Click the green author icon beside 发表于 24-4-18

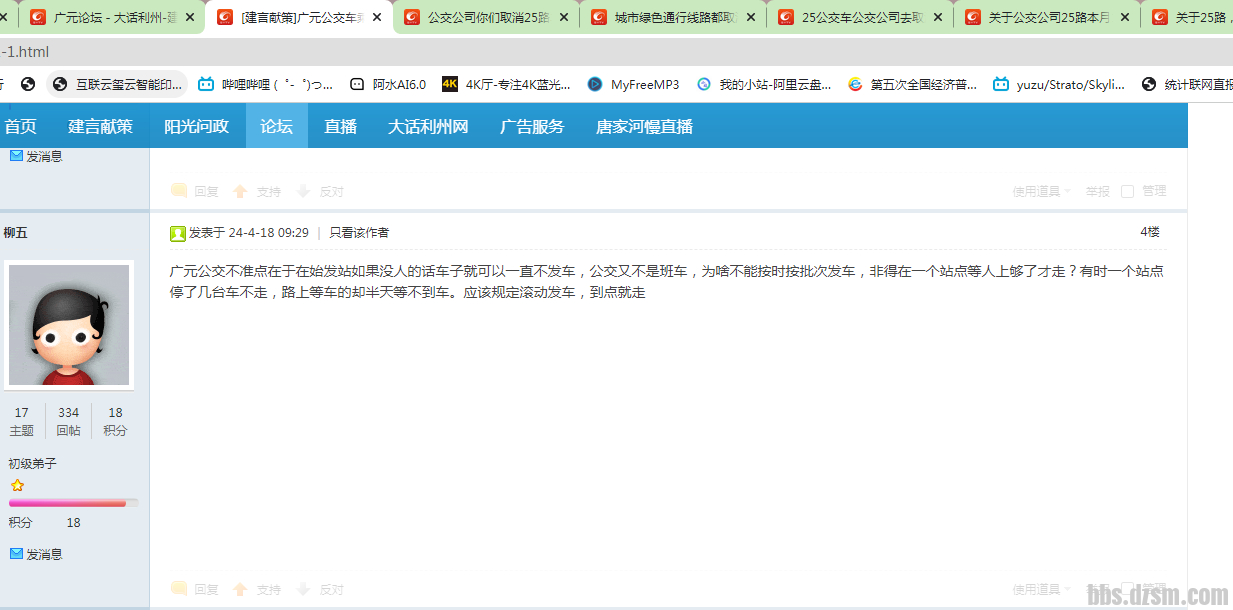178,233
